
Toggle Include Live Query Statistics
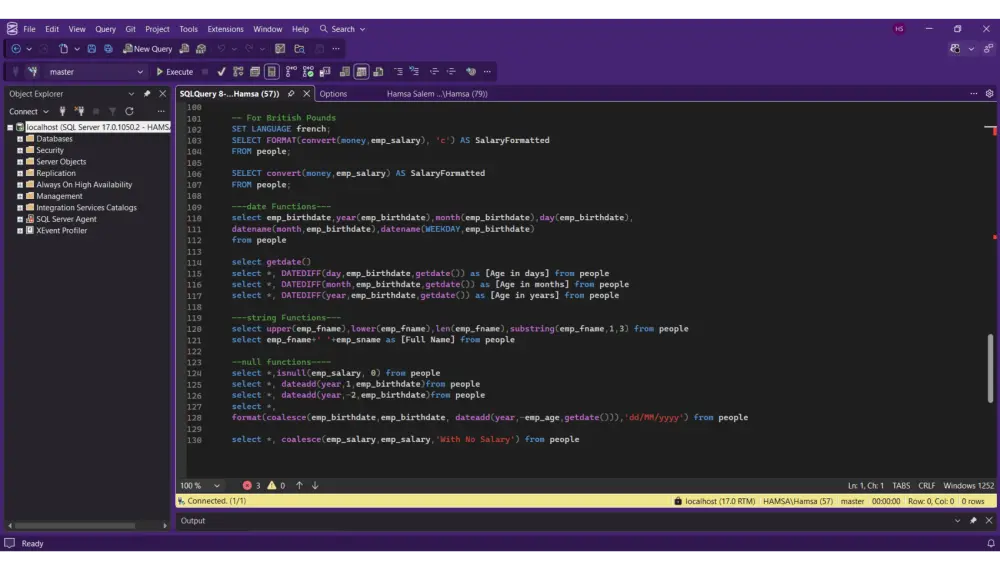[x=308, y=71]
